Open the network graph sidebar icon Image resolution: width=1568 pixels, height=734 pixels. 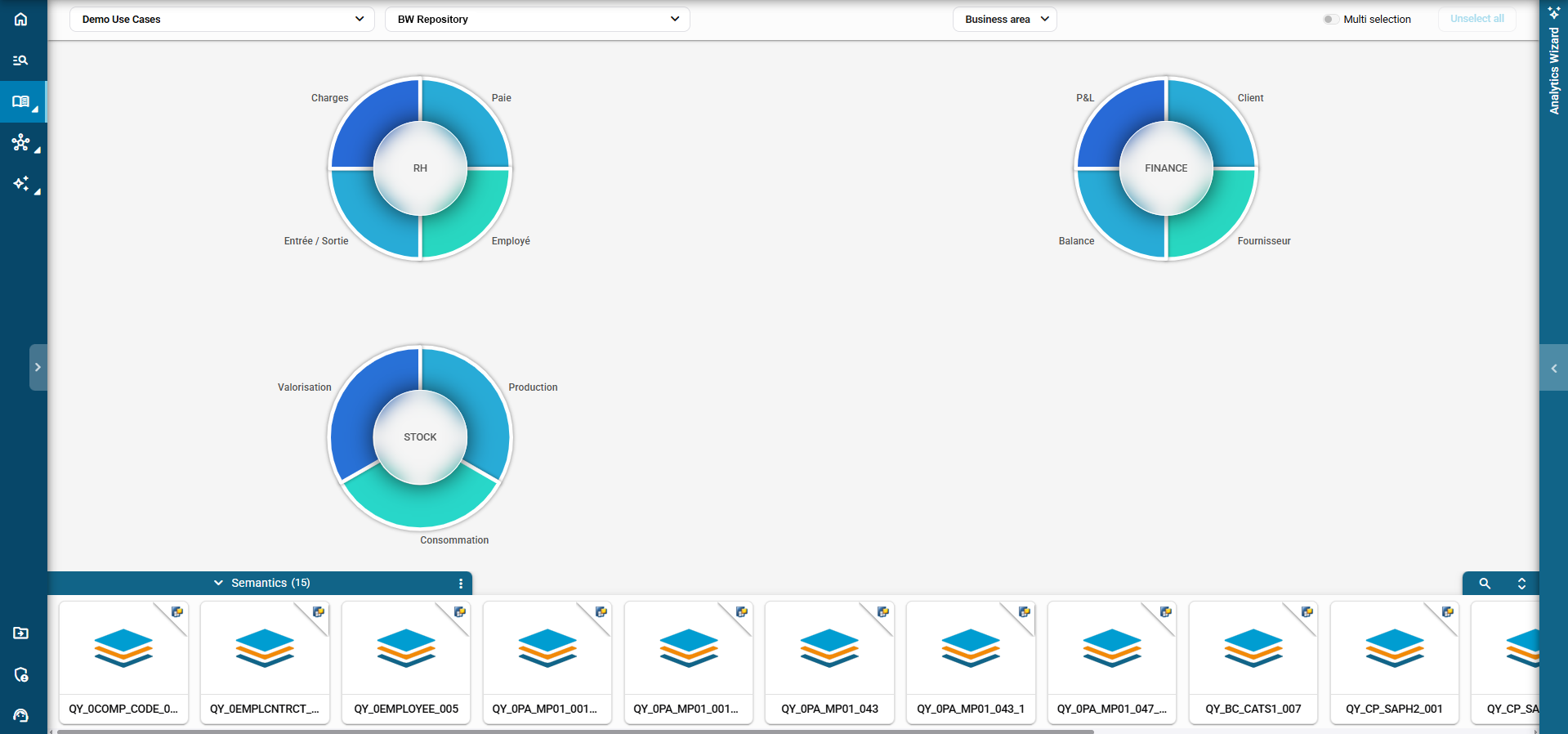(21, 143)
